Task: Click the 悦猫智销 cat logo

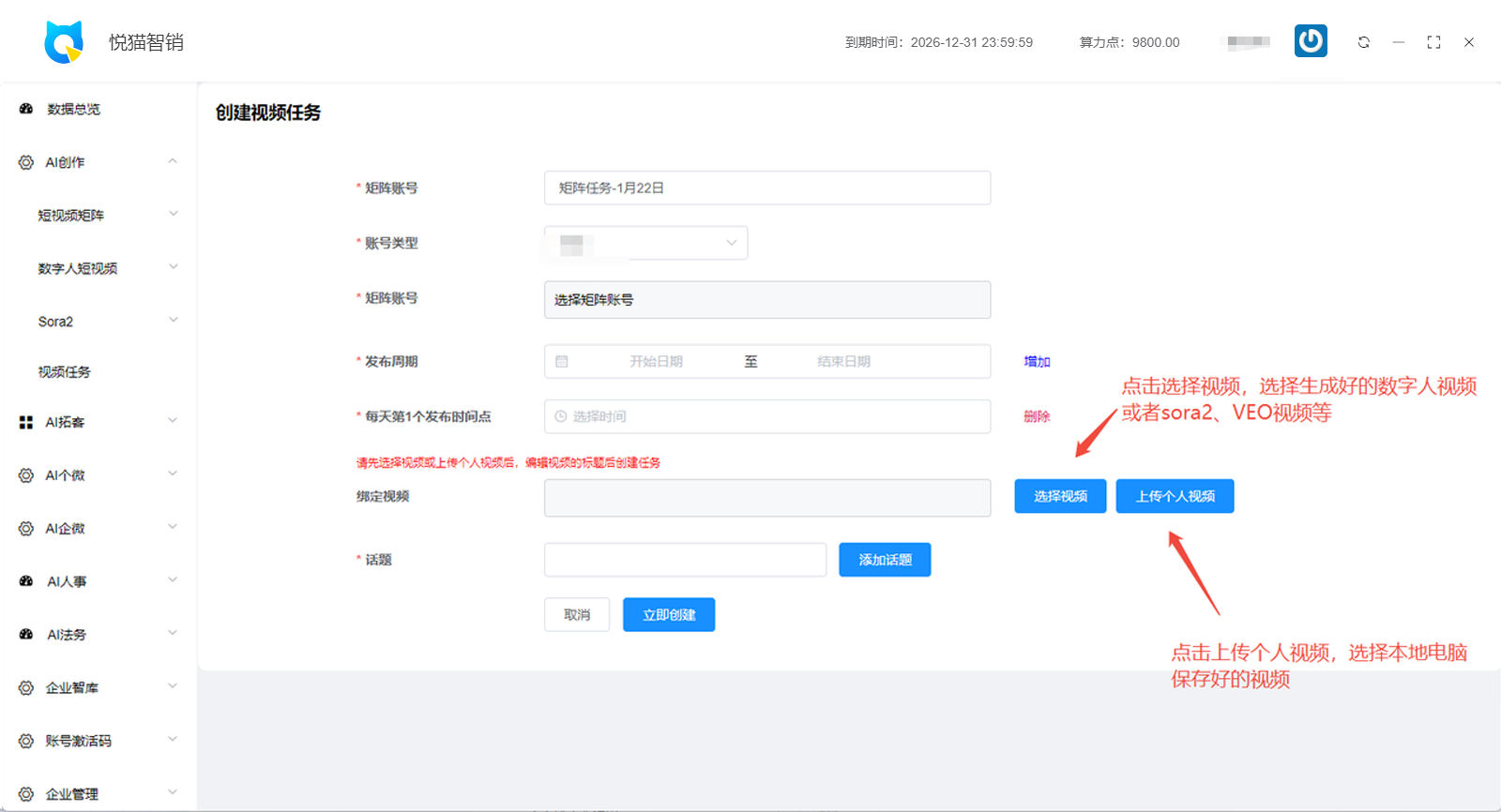Action: pyautogui.click(x=64, y=42)
